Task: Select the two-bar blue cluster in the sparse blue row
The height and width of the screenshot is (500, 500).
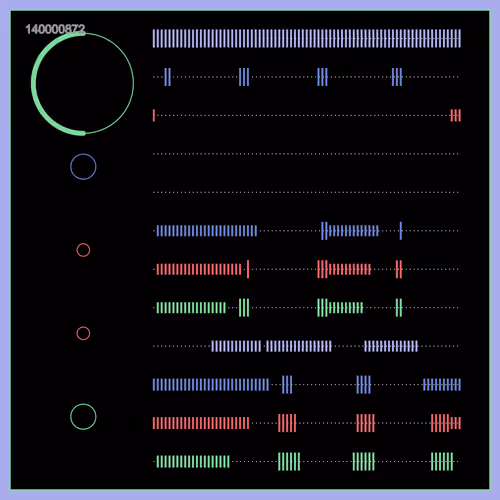Action: [168, 77]
